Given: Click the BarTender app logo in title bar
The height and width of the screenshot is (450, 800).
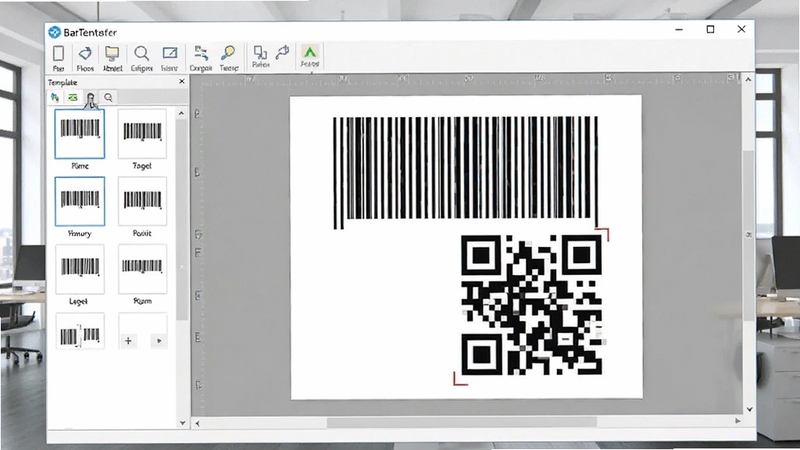Looking at the screenshot, I should click(x=55, y=32).
